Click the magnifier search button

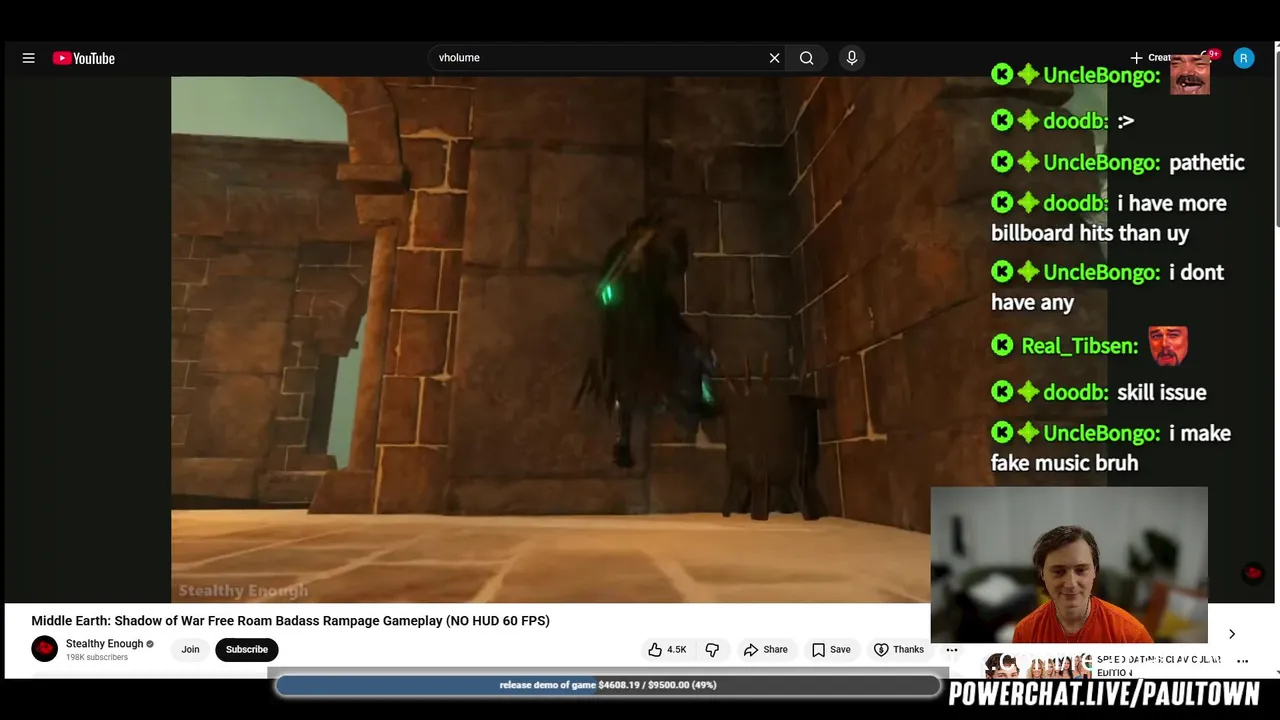pos(806,58)
